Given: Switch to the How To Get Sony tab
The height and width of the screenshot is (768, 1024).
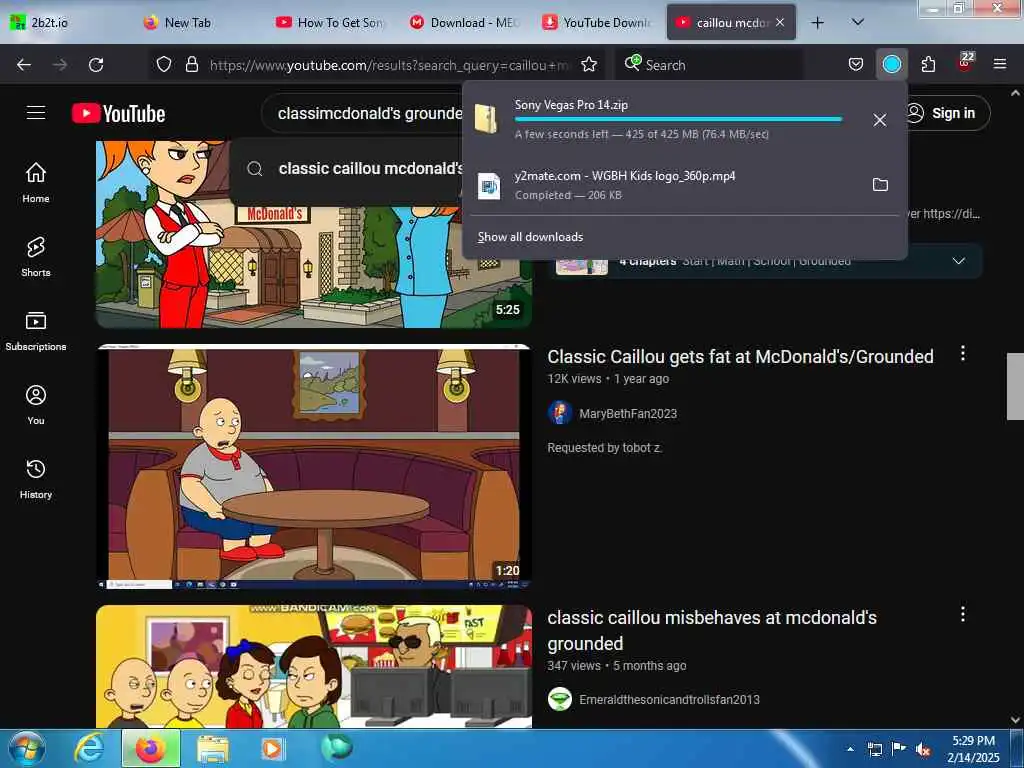Looking at the screenshot, I should (330, 22).
